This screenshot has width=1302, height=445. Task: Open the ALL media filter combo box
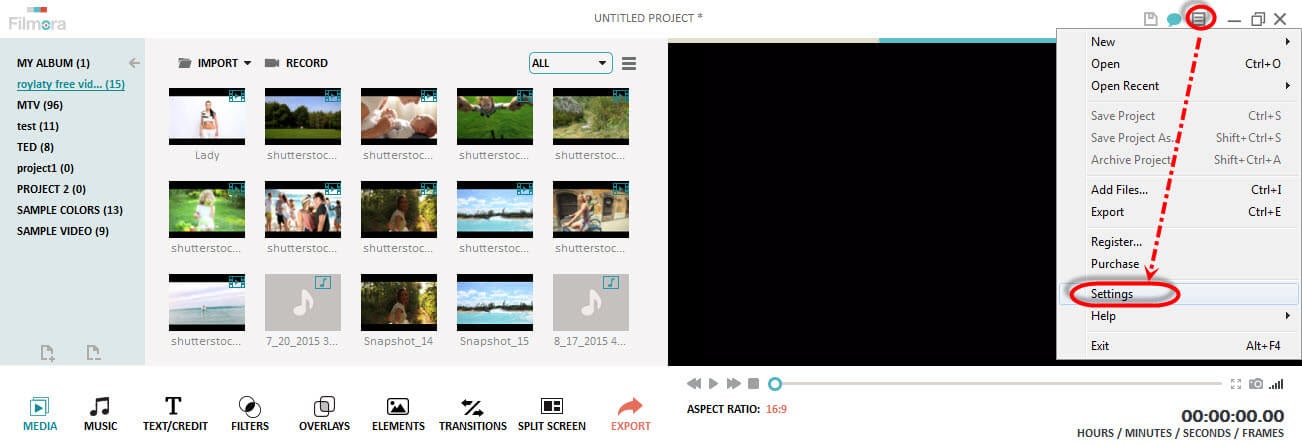[x=570, y=63]
